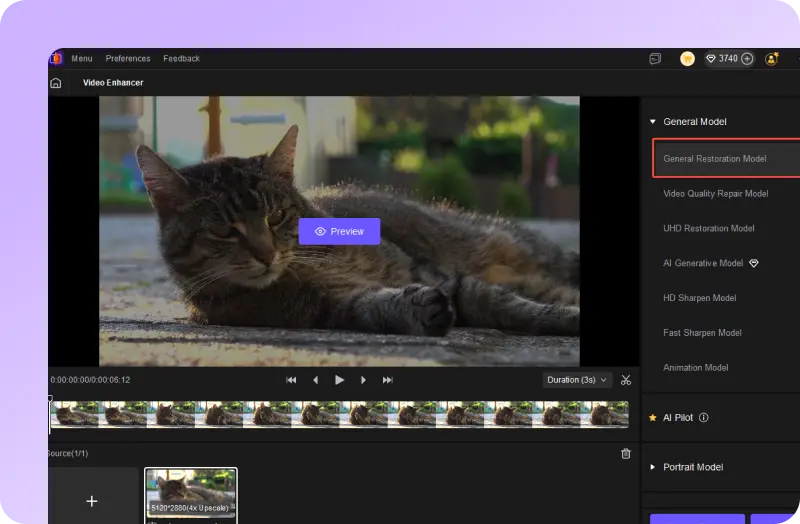Expand the Portrait Model section

pos(653,467)
